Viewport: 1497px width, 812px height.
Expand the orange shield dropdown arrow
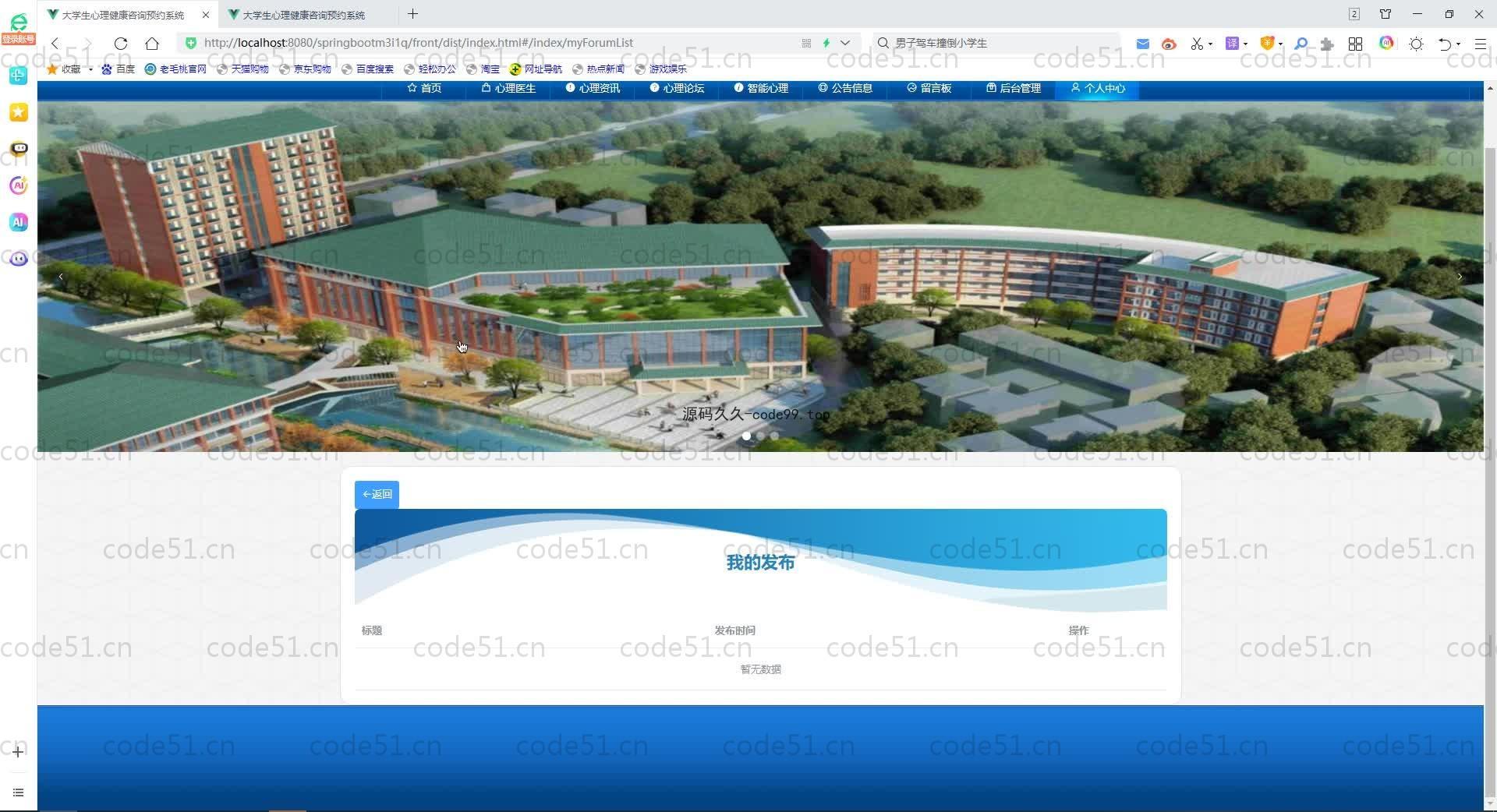(x=1280, y=44)
